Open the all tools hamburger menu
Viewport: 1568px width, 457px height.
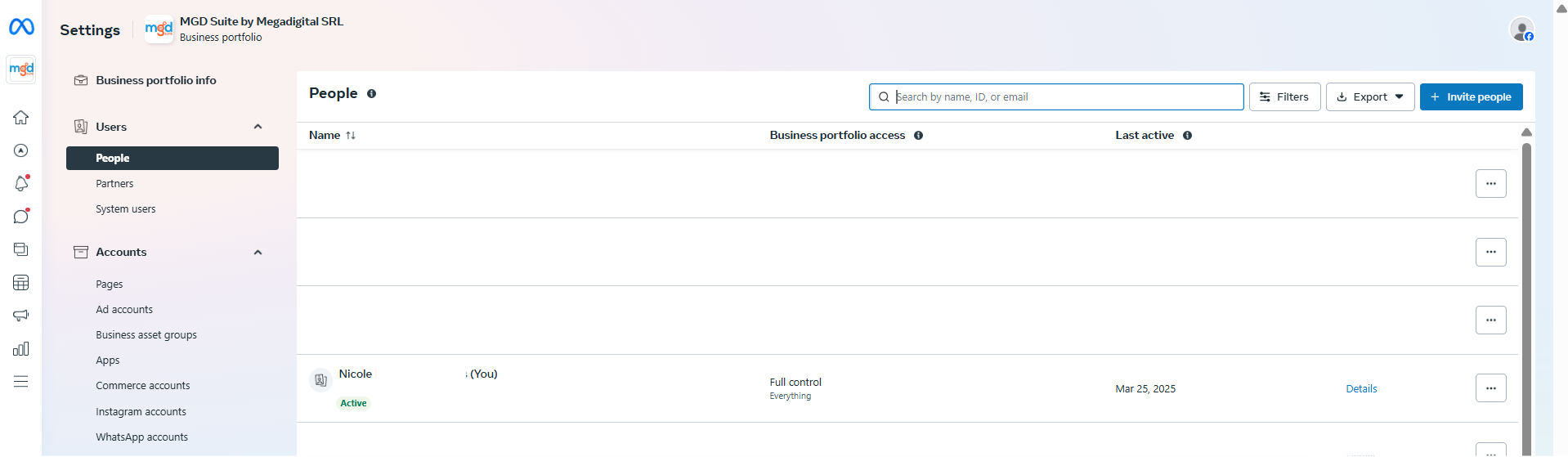coord(21,382)
